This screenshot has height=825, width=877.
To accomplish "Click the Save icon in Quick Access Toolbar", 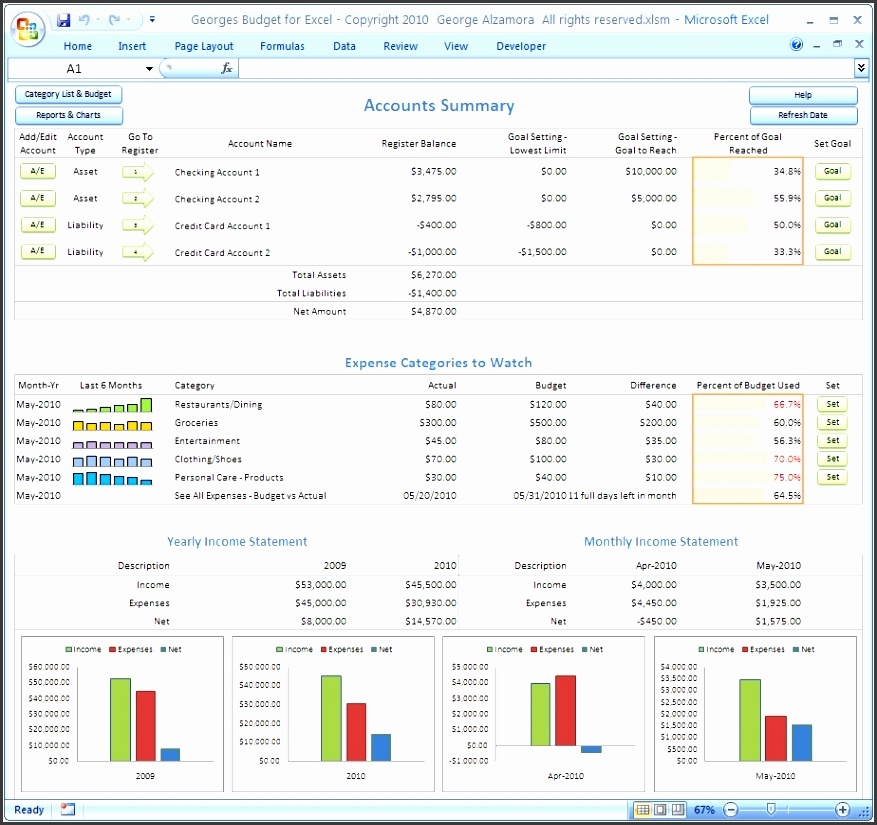I will (64, 20).
